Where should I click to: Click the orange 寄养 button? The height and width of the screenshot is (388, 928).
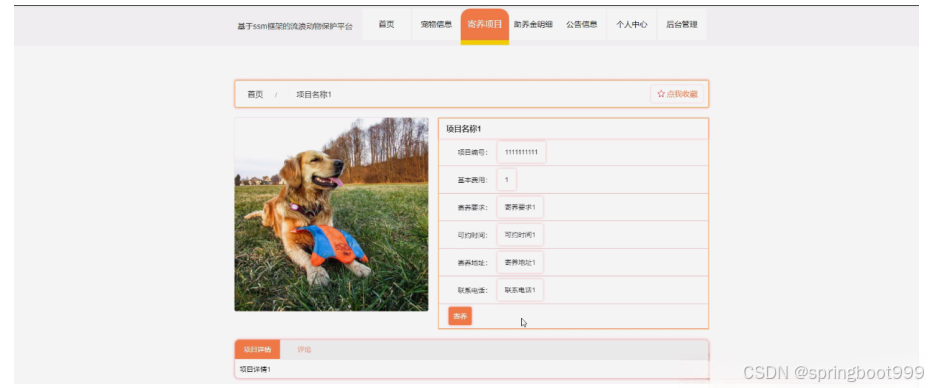coord(460,316)
